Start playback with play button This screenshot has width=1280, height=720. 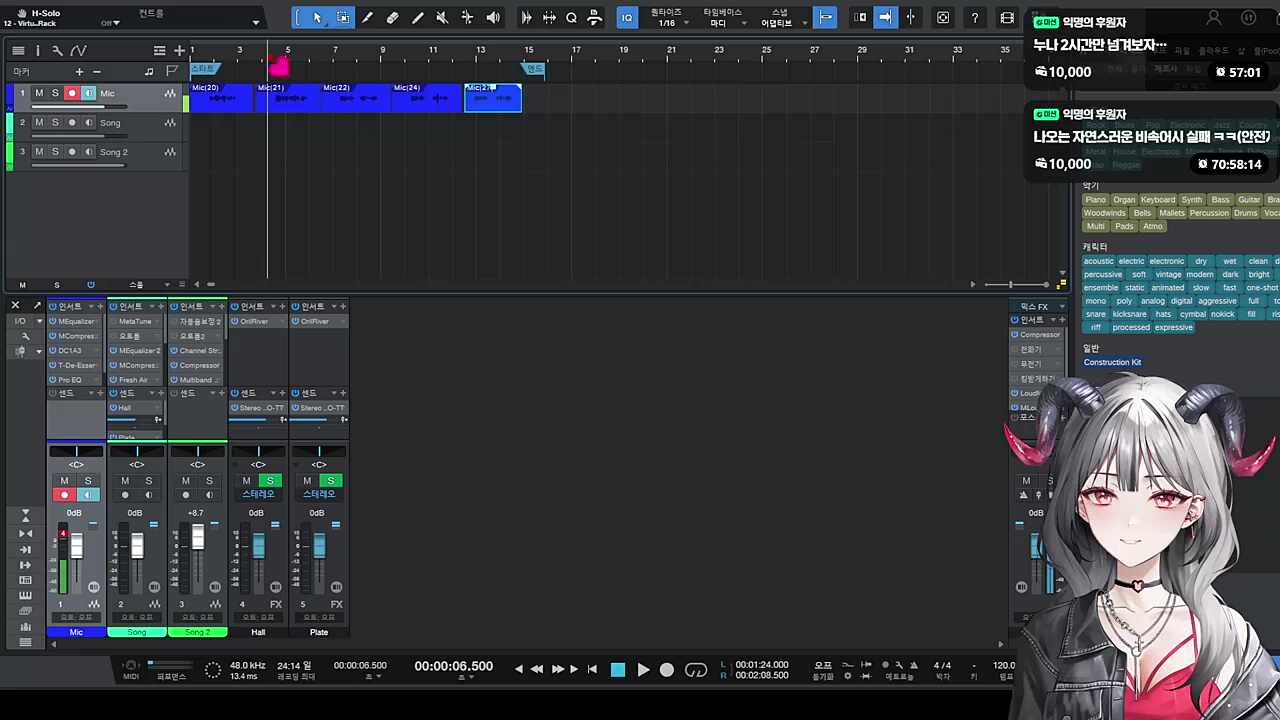click(x=643, y=670)
